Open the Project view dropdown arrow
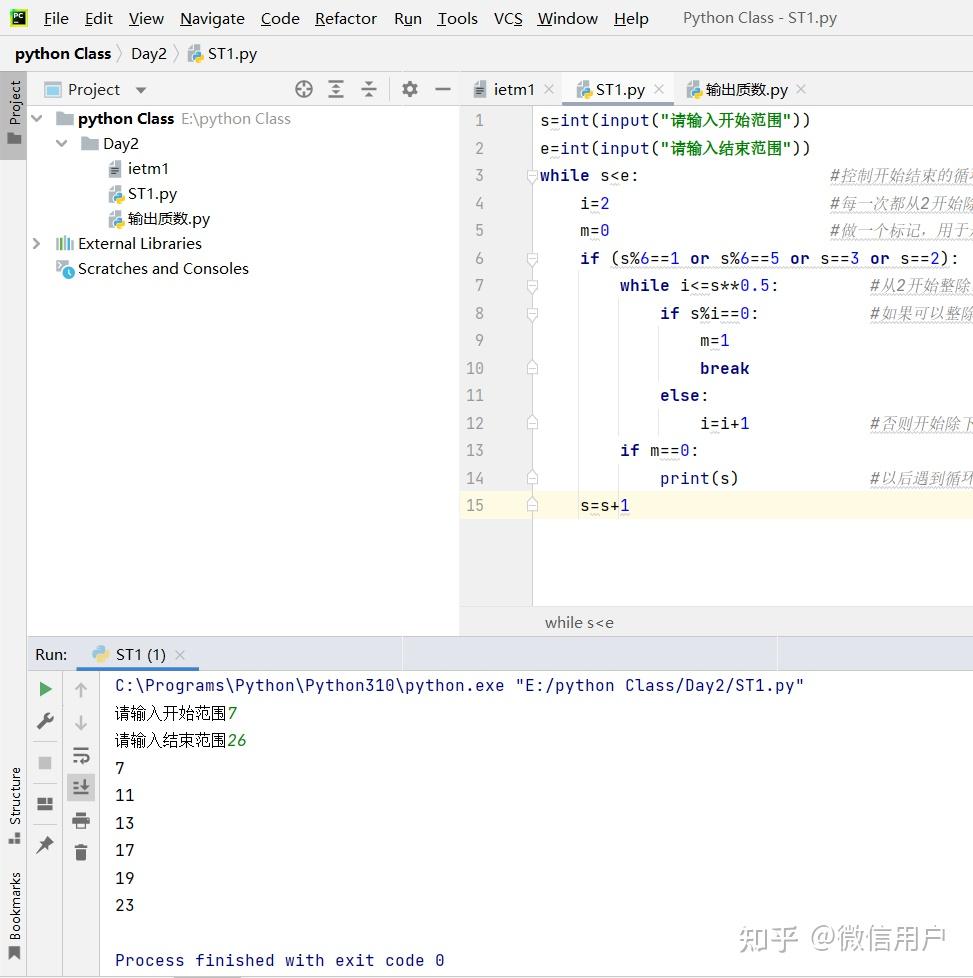The image size is (973, 978). pyautogui.click(x=141, y=90)
